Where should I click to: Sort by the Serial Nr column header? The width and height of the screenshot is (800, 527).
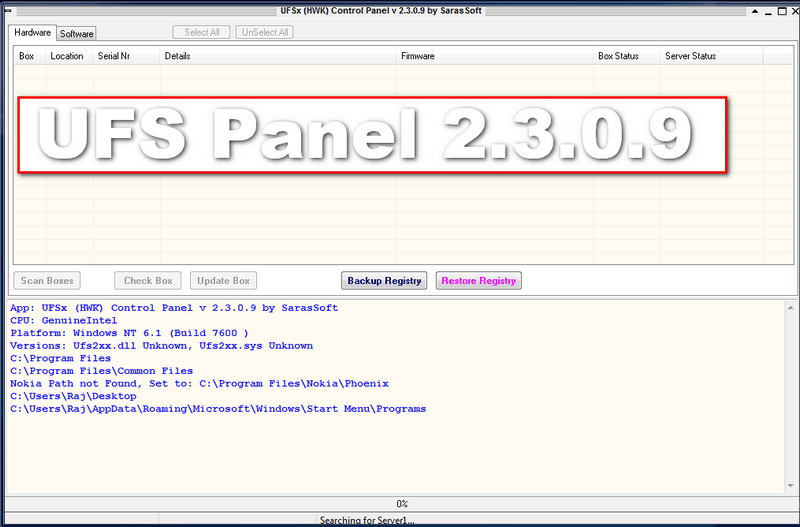(127, 56)
